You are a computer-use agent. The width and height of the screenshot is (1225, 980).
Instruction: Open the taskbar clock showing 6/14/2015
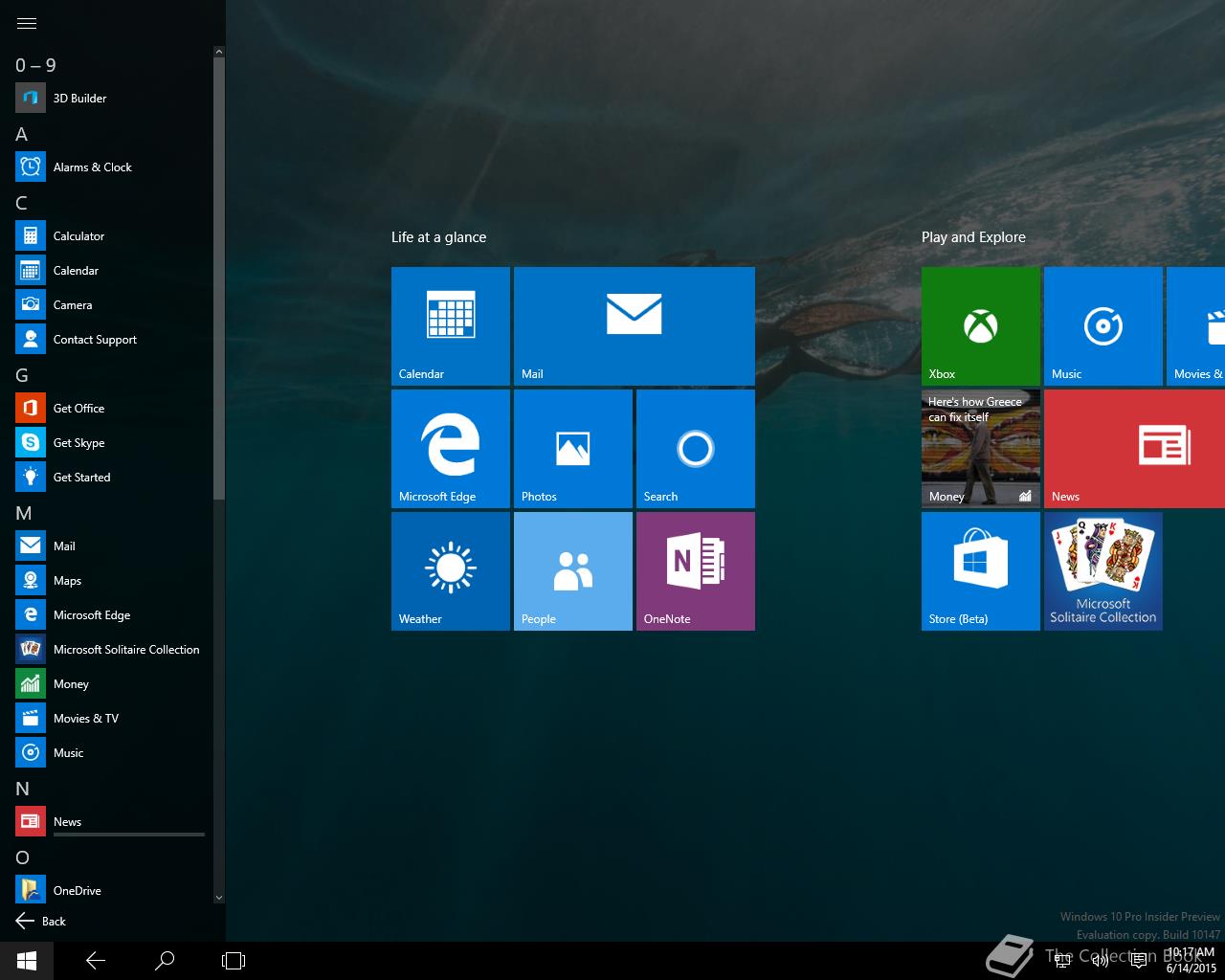pyautogui.click(x=1192, y=961)
